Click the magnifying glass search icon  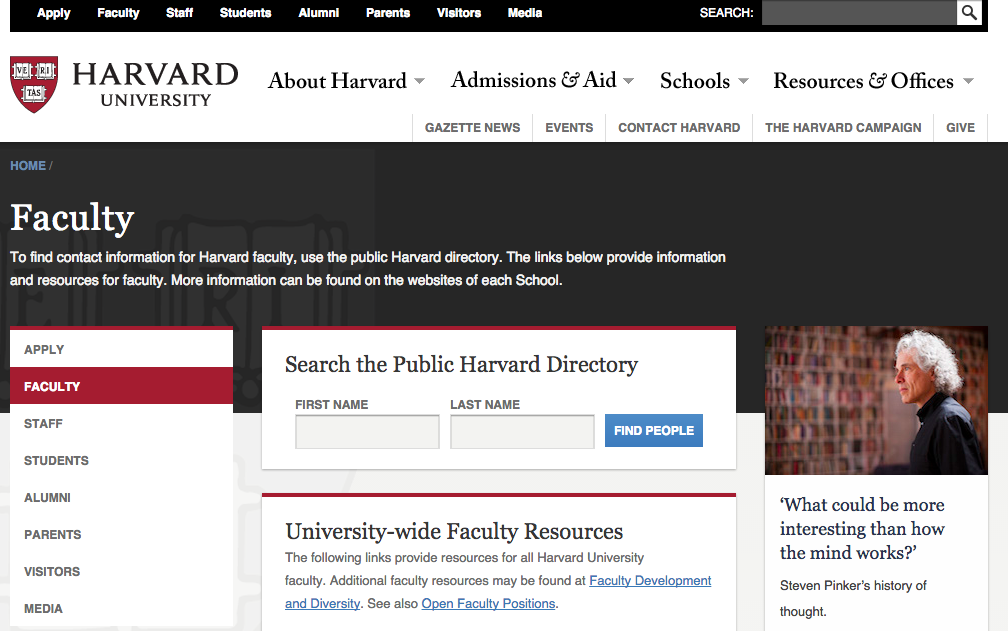969,13
